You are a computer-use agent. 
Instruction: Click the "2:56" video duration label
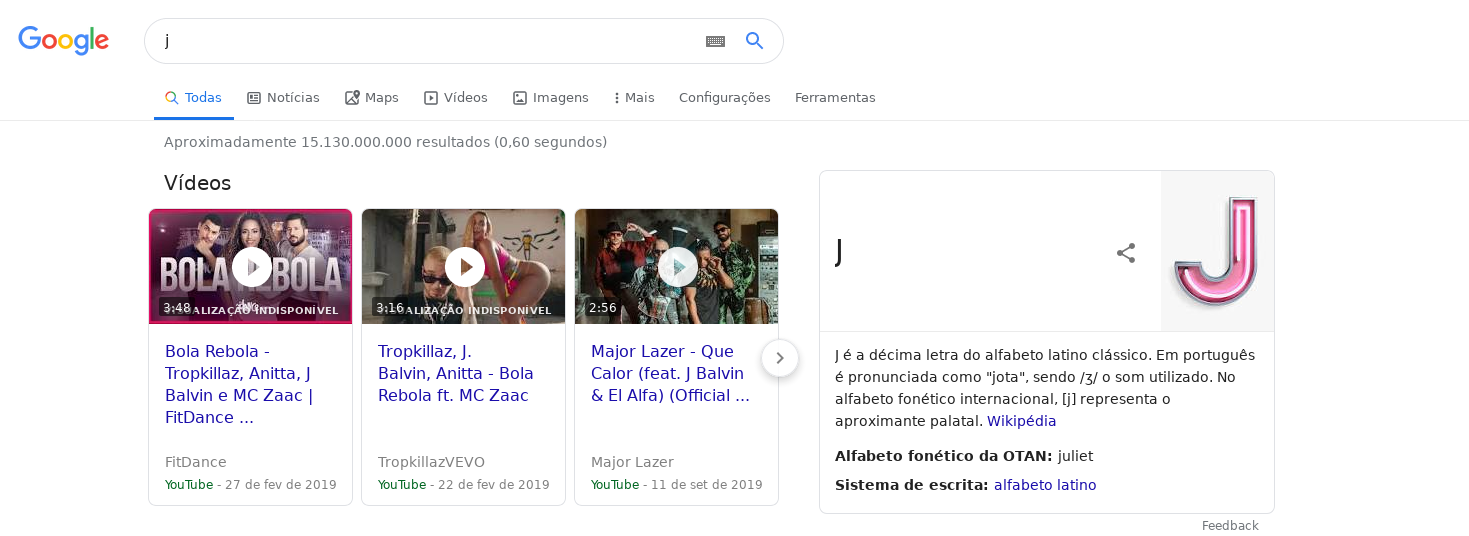pos(603,308)
